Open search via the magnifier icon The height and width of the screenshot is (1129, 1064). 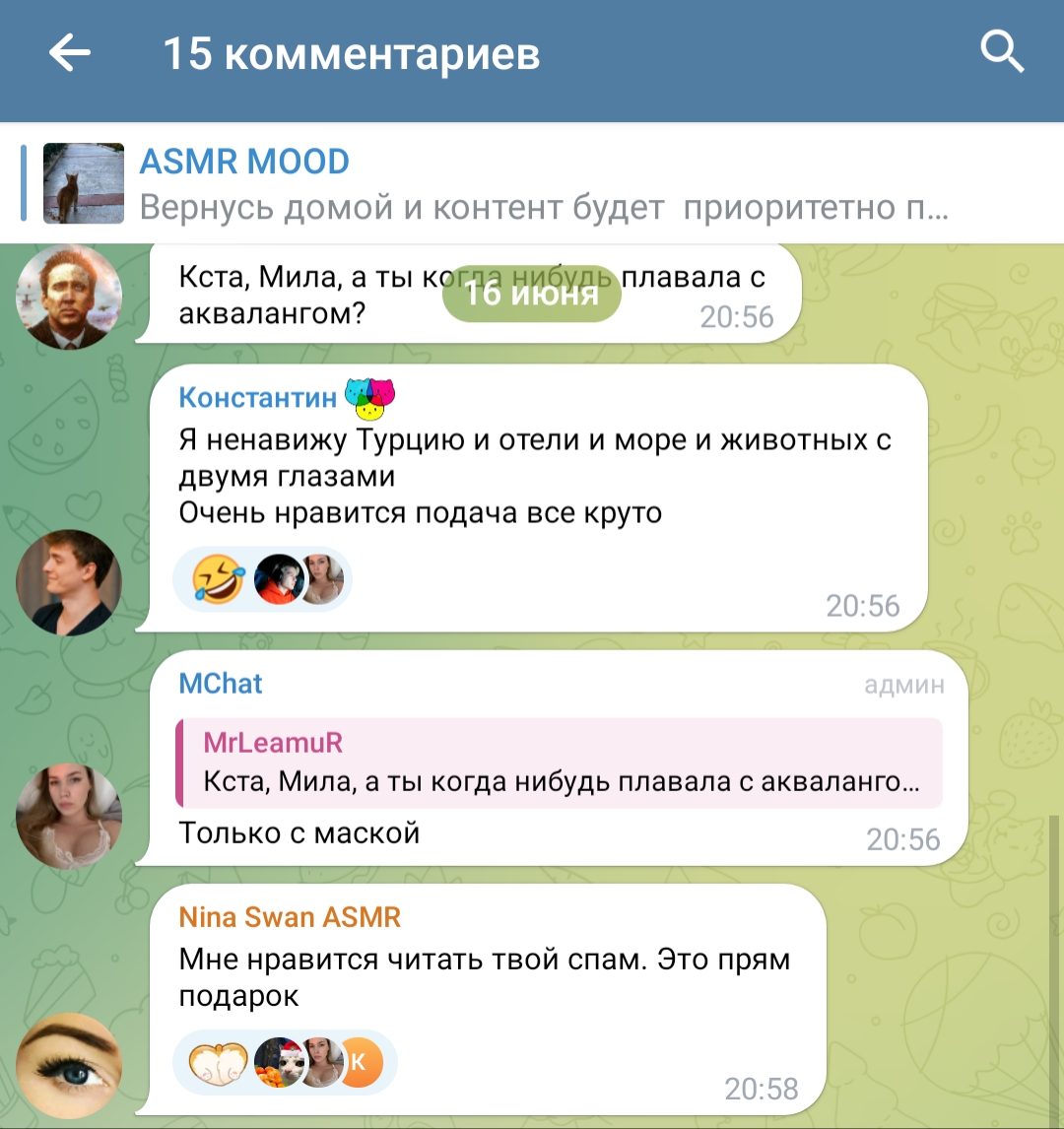pos(1002,52)
